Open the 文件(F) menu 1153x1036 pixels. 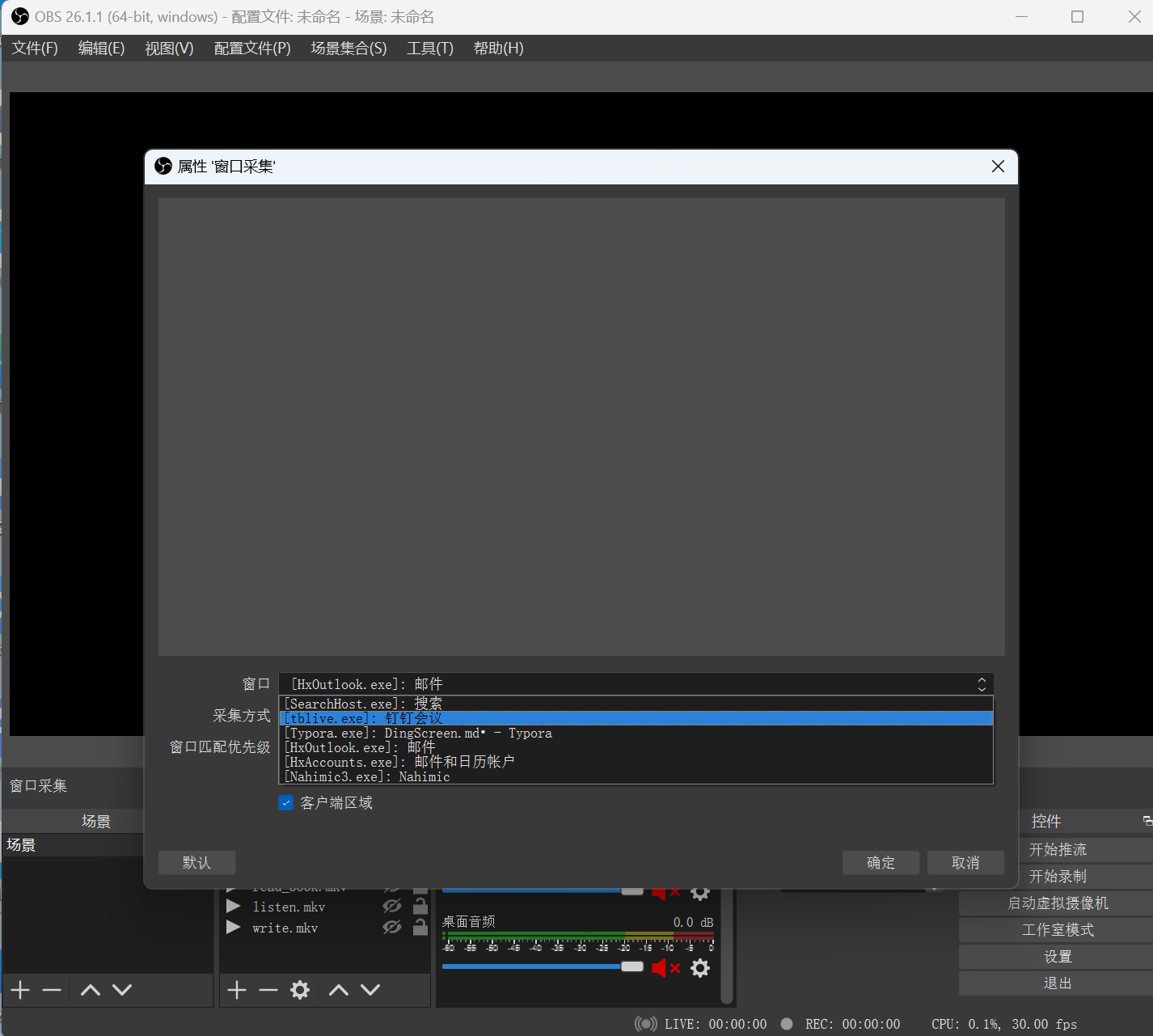point(35,49)
